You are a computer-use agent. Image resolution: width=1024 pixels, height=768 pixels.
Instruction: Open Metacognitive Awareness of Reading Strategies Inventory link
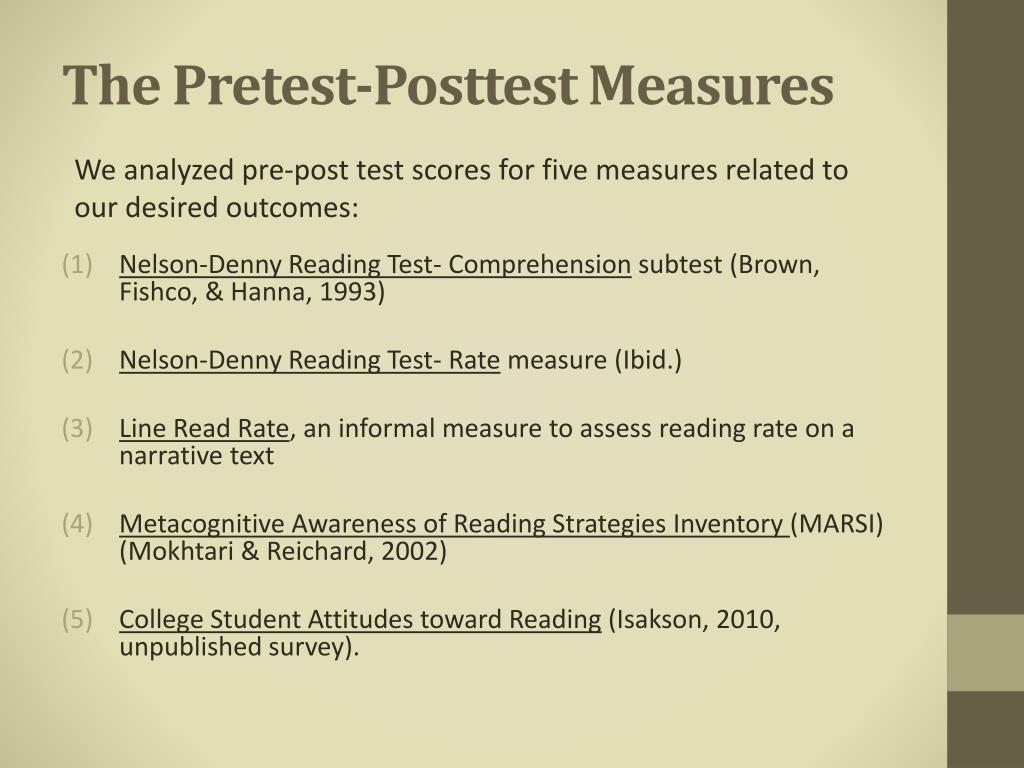pyautogui.click(x=454, y=524)
